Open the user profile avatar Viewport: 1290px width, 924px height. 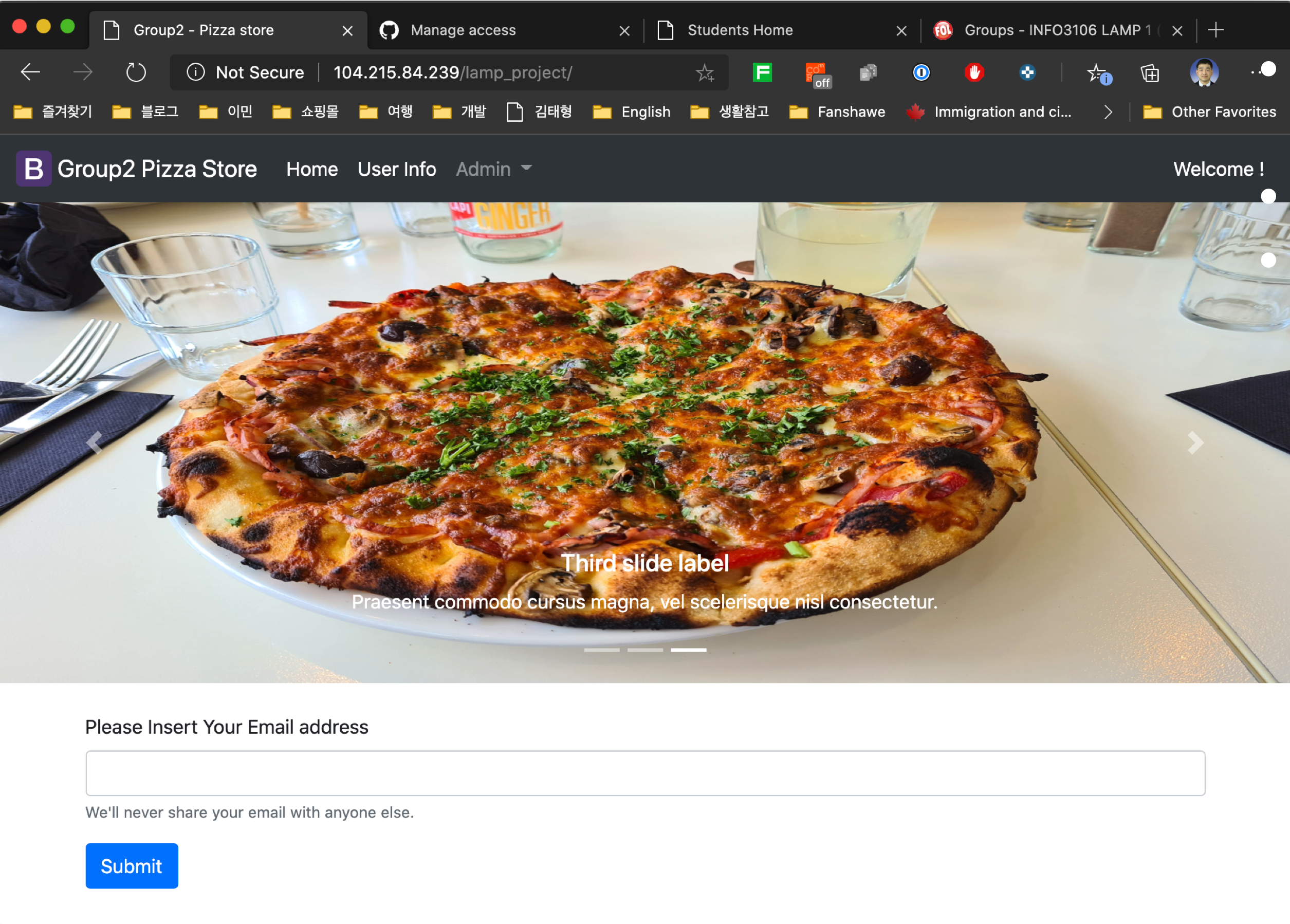pos(1204,72)
